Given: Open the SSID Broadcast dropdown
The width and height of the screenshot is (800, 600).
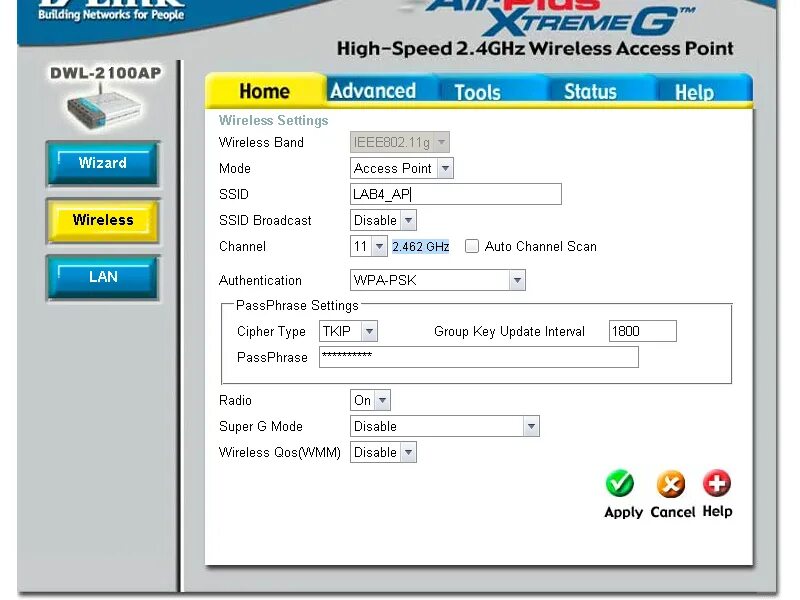Looking at the screenshot, I should click(x=383, y=220).
